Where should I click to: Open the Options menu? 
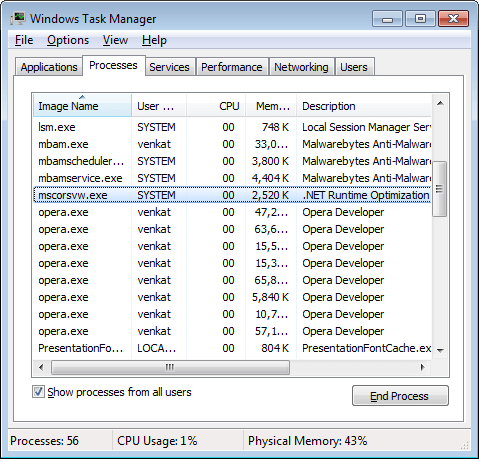point(68,40)
